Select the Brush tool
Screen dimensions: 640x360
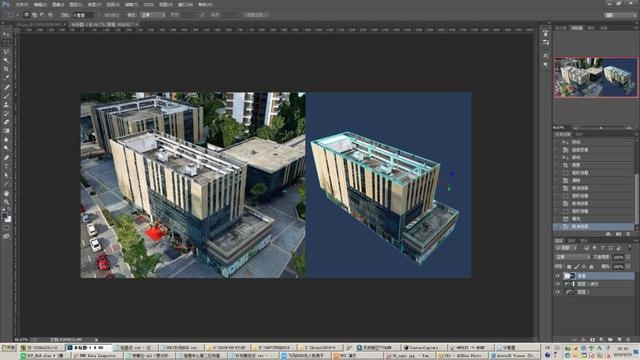coord(6,96)
